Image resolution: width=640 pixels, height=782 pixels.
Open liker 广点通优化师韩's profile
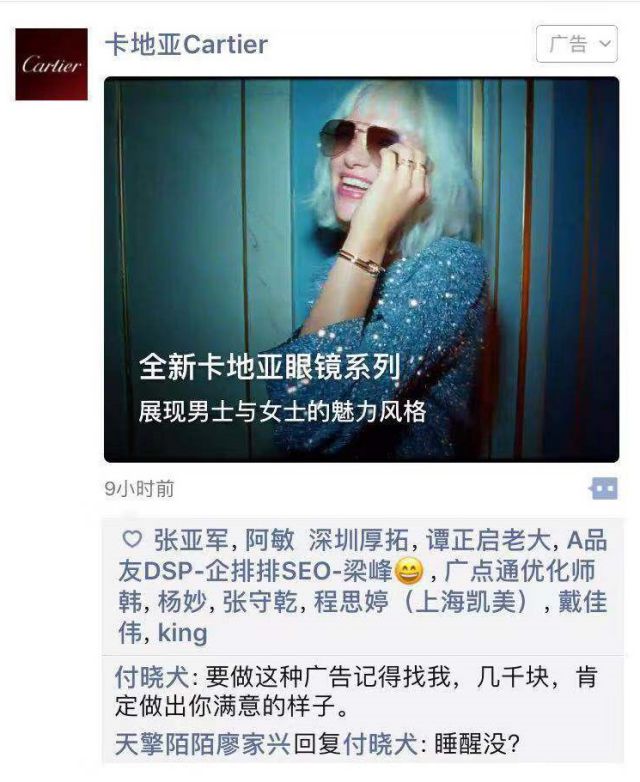click(357, 586)
